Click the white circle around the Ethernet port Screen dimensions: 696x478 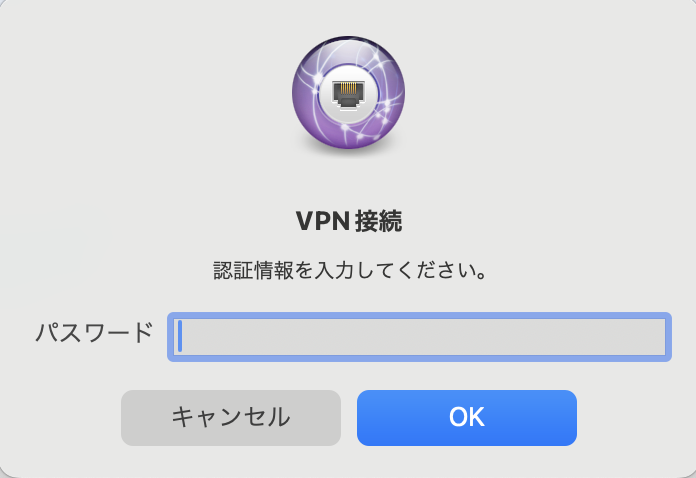tap(348, 94)
